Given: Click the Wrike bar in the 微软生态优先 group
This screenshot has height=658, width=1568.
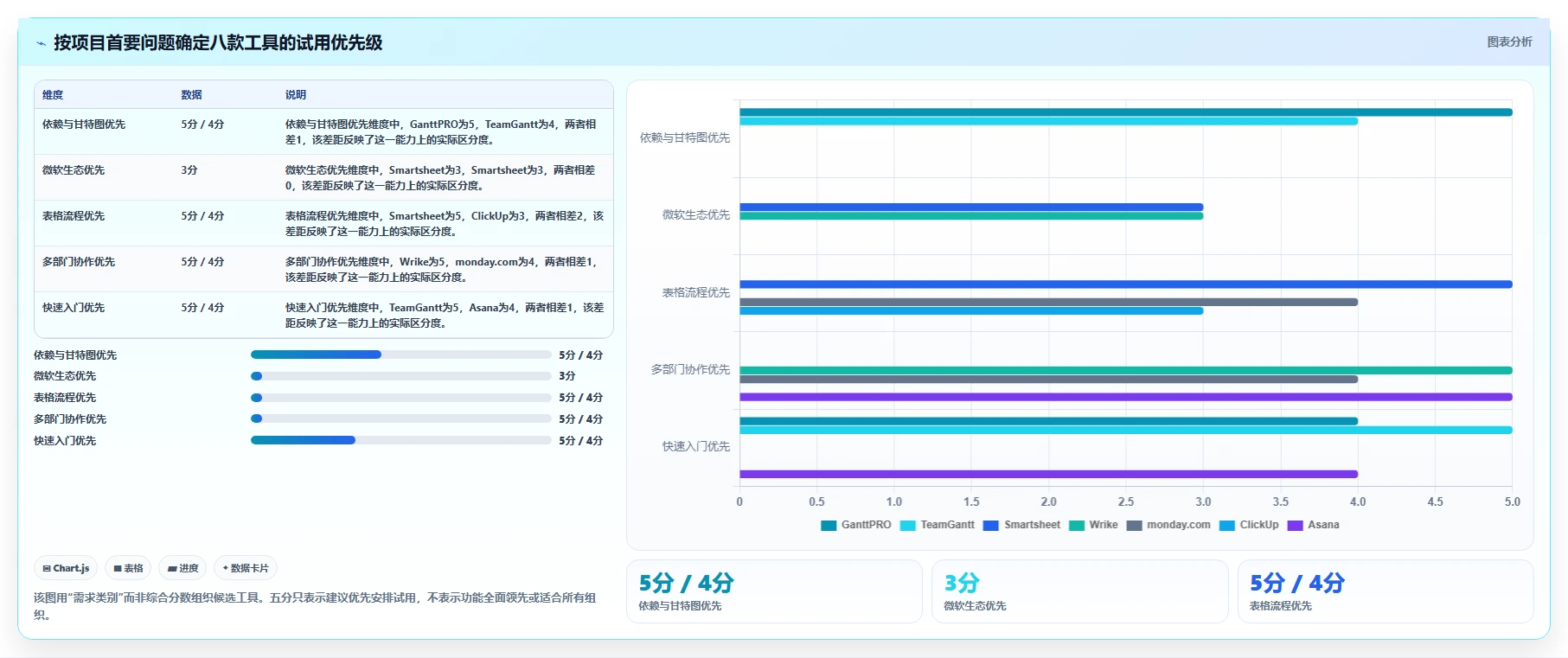Looking at the screenshot, I should click(x=971, y=216).
